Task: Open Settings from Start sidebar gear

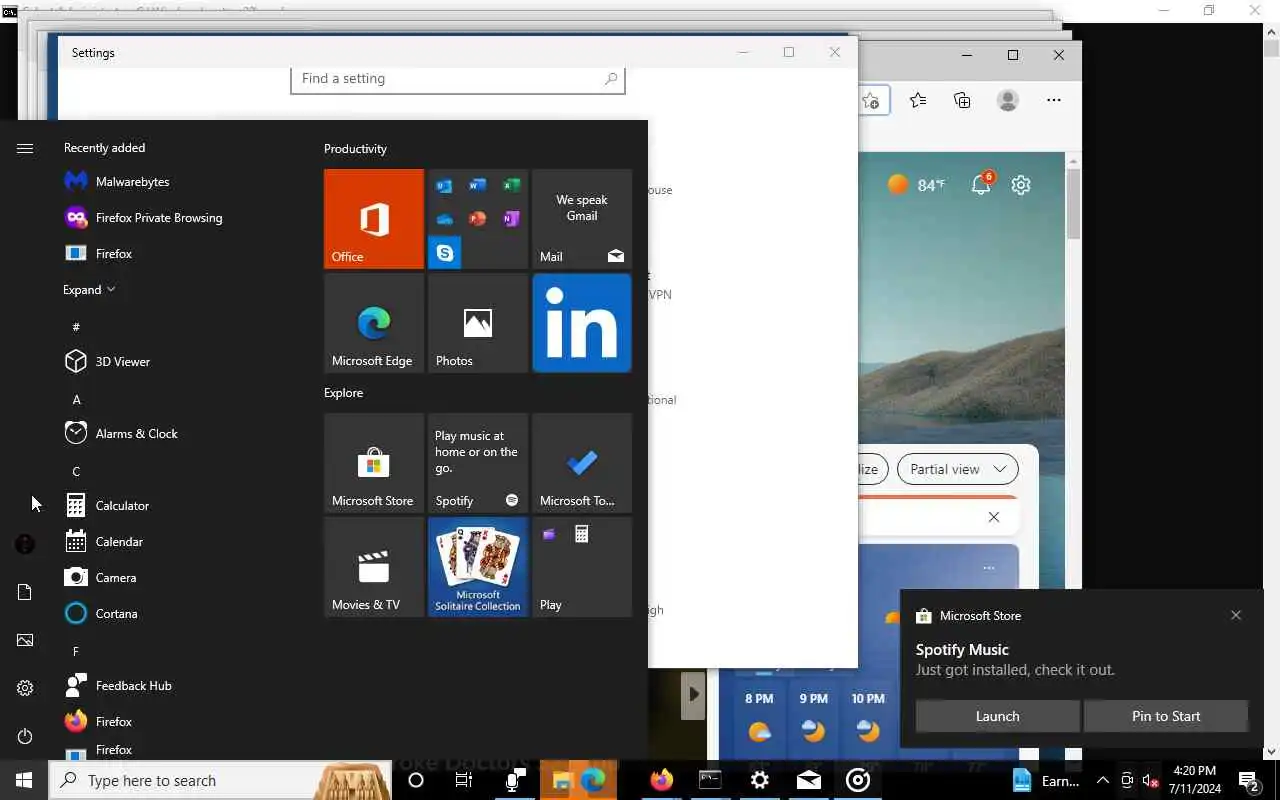Action: pyautogui.click(x=25, y=688)
